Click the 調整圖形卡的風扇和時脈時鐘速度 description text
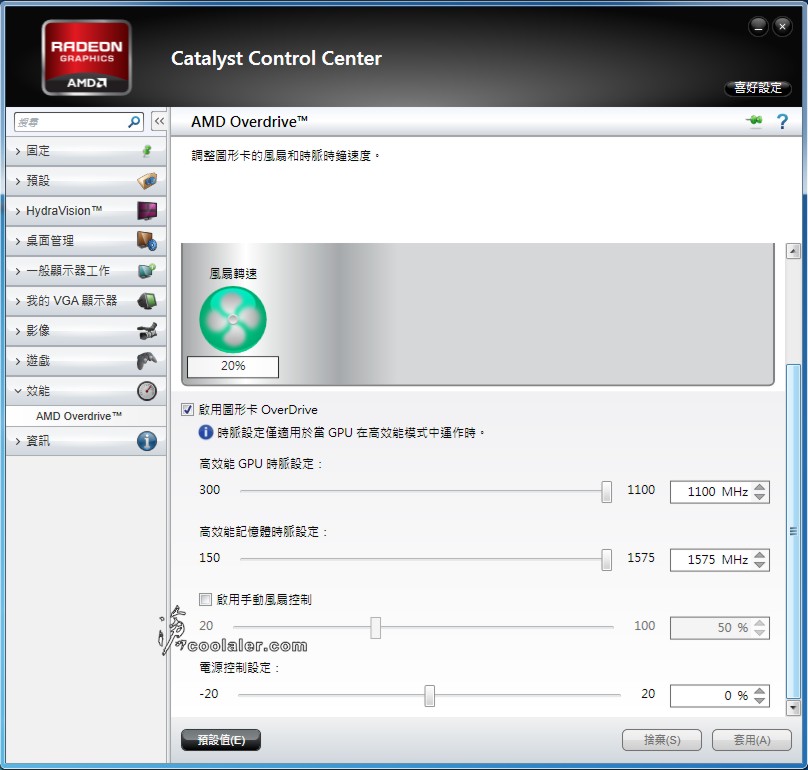The height and width of the screenshot is (770, 808). [285, 156]
